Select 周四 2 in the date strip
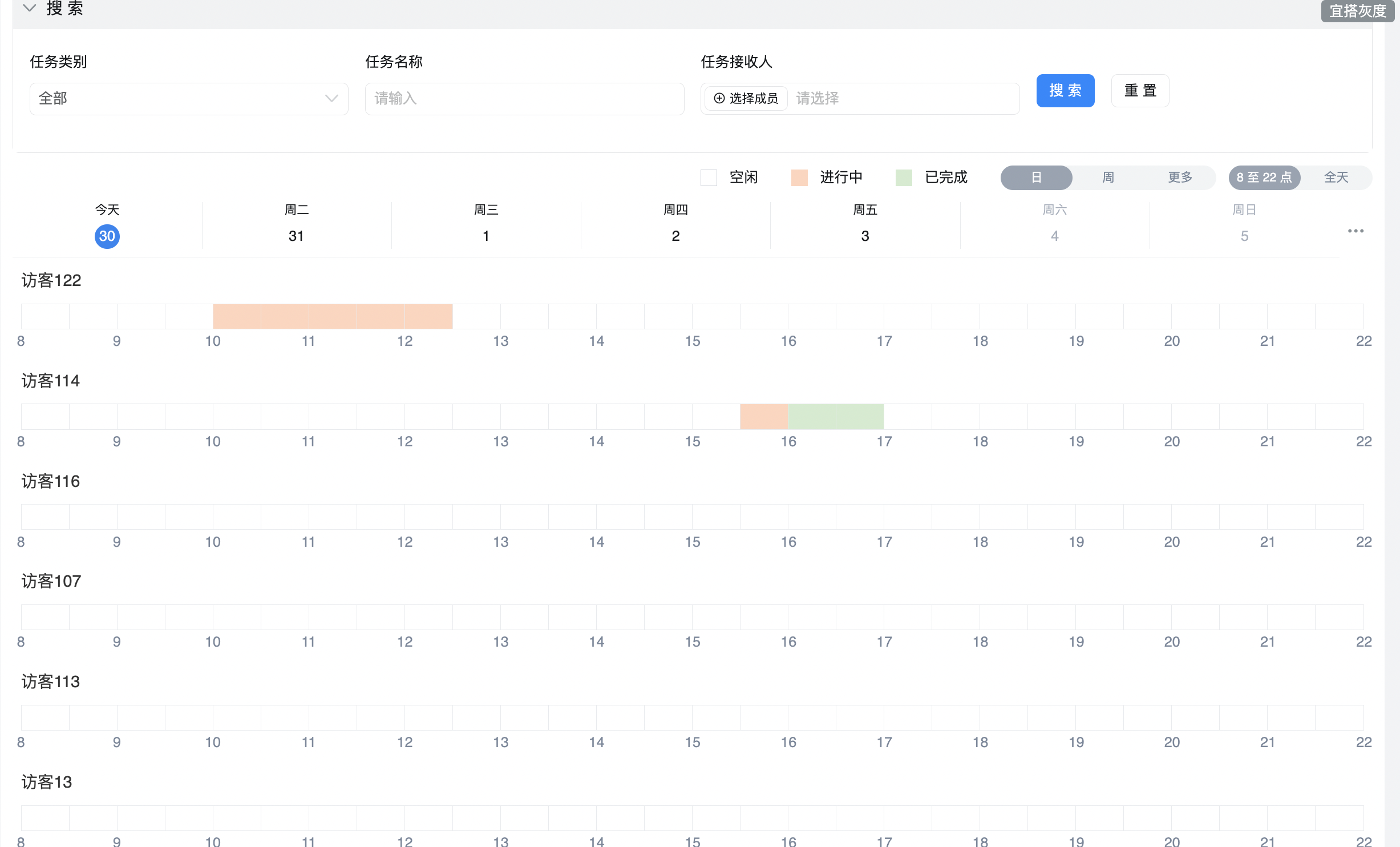This screenshot has width=1400, height=847. 675,225
